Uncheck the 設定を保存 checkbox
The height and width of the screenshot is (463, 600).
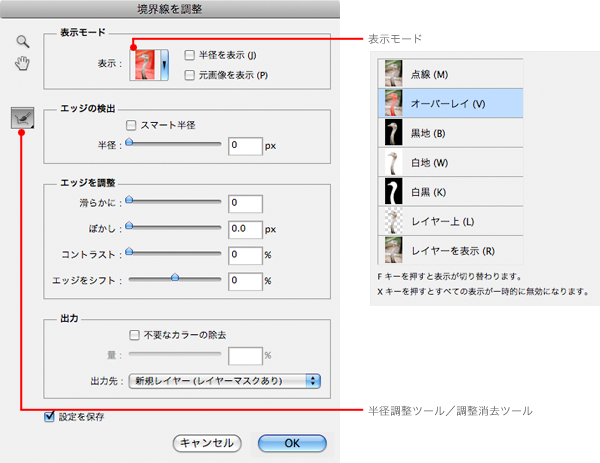[50, 417]
